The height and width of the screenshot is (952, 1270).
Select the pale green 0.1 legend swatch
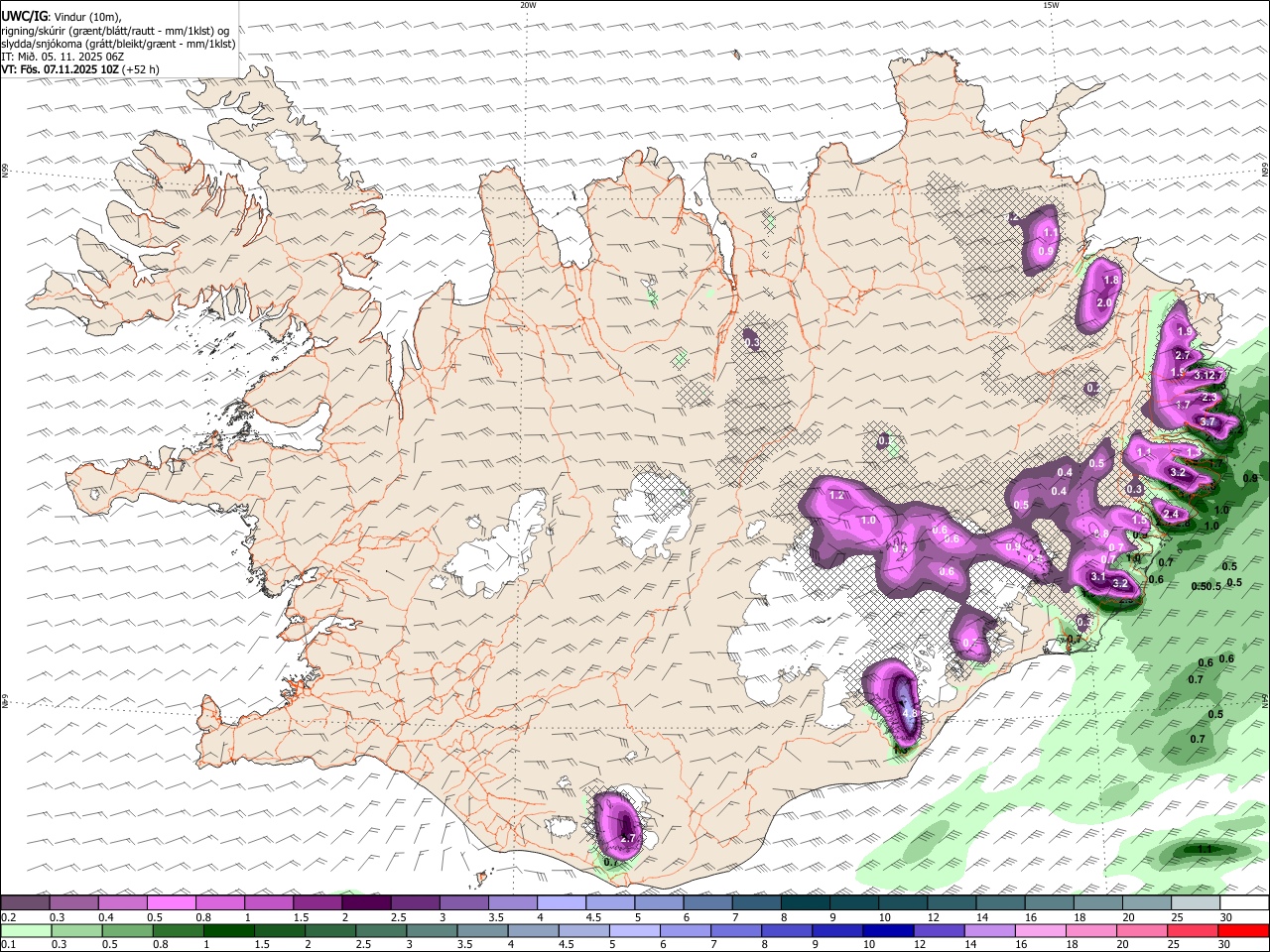click(26, 931)
